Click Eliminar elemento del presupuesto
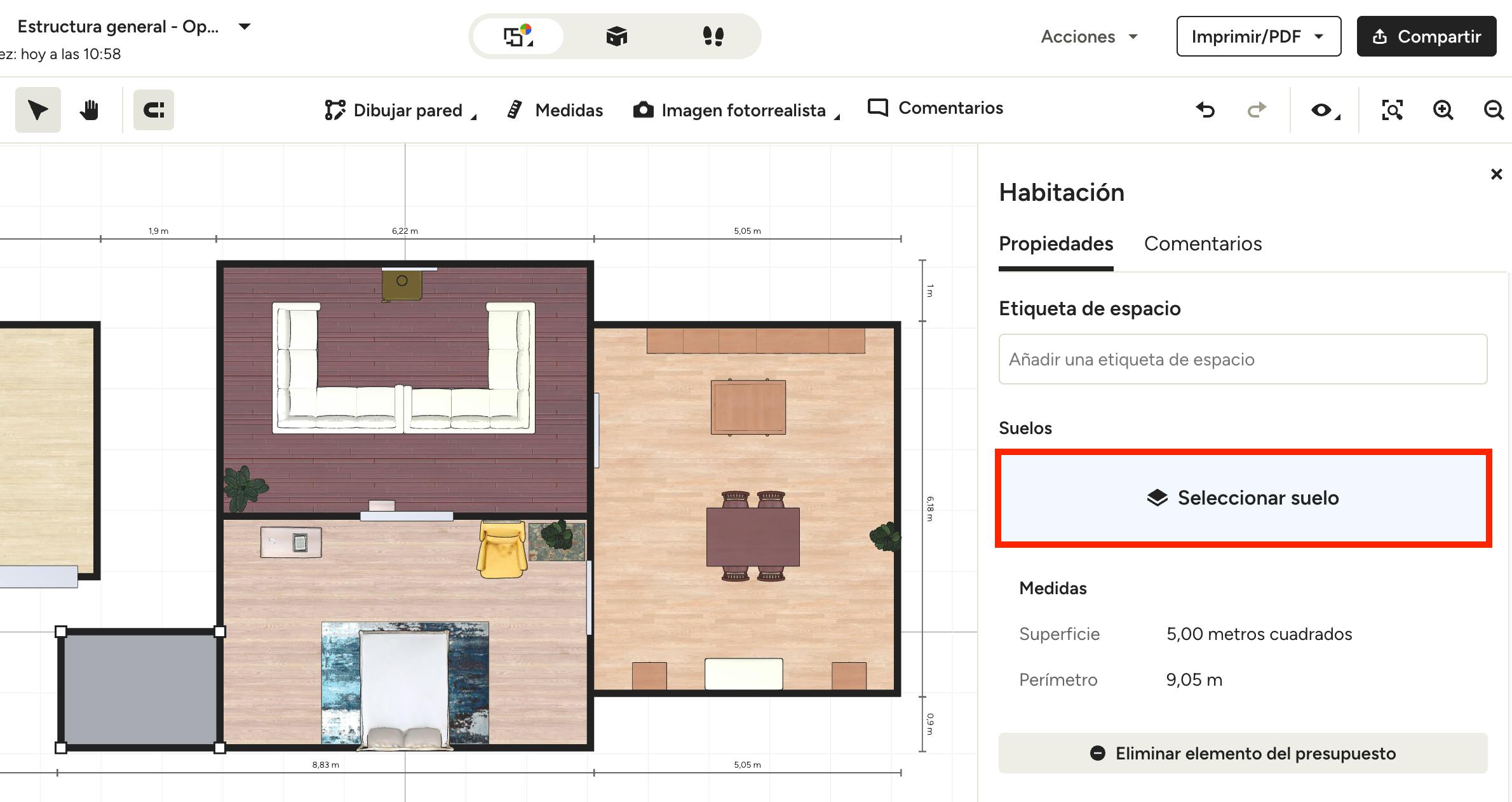 [x=1243, y=754]
